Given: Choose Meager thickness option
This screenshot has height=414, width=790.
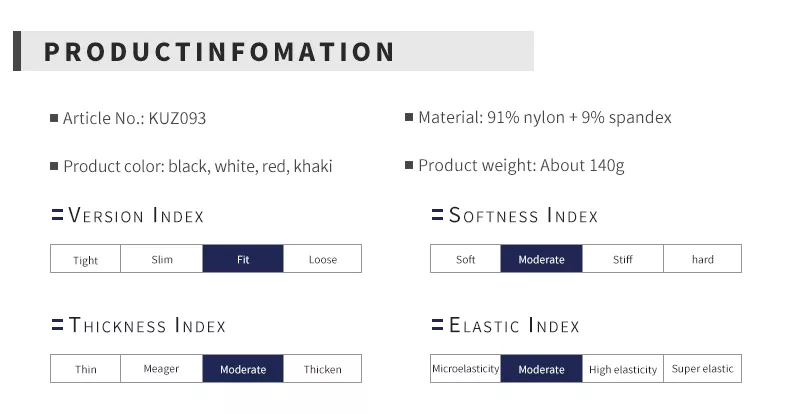Looking at the screenshot, I should point(161,369).
